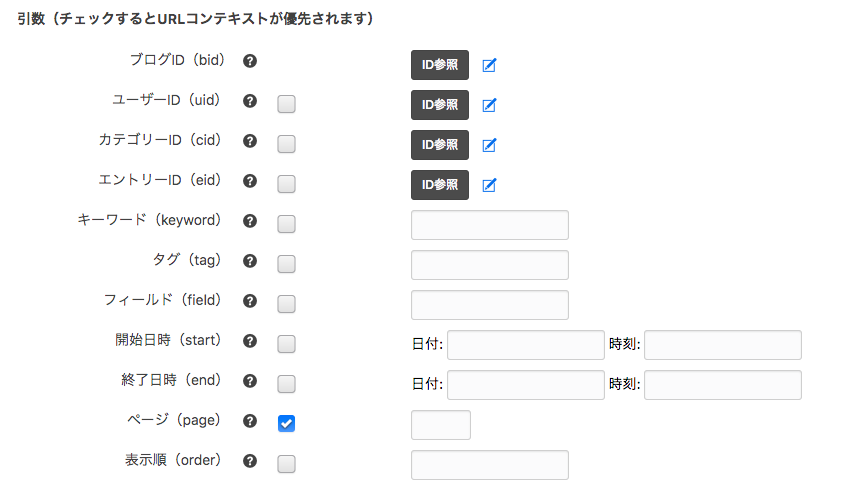Click the 終了日時 時刻 time field
This screenshot has height=502, width=856.
point(723,385)
